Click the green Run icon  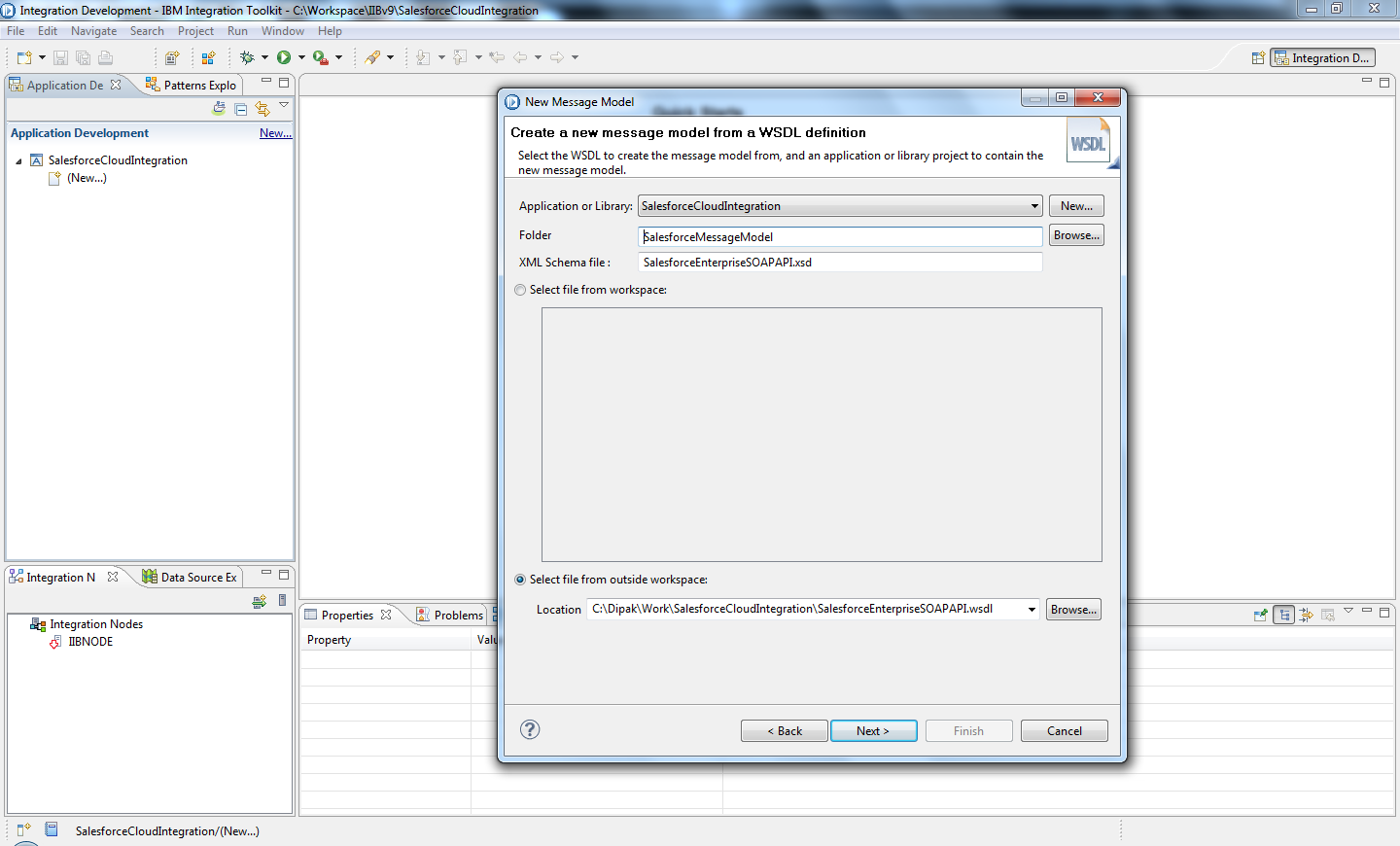pyautogui.click(x=284, y=57)
